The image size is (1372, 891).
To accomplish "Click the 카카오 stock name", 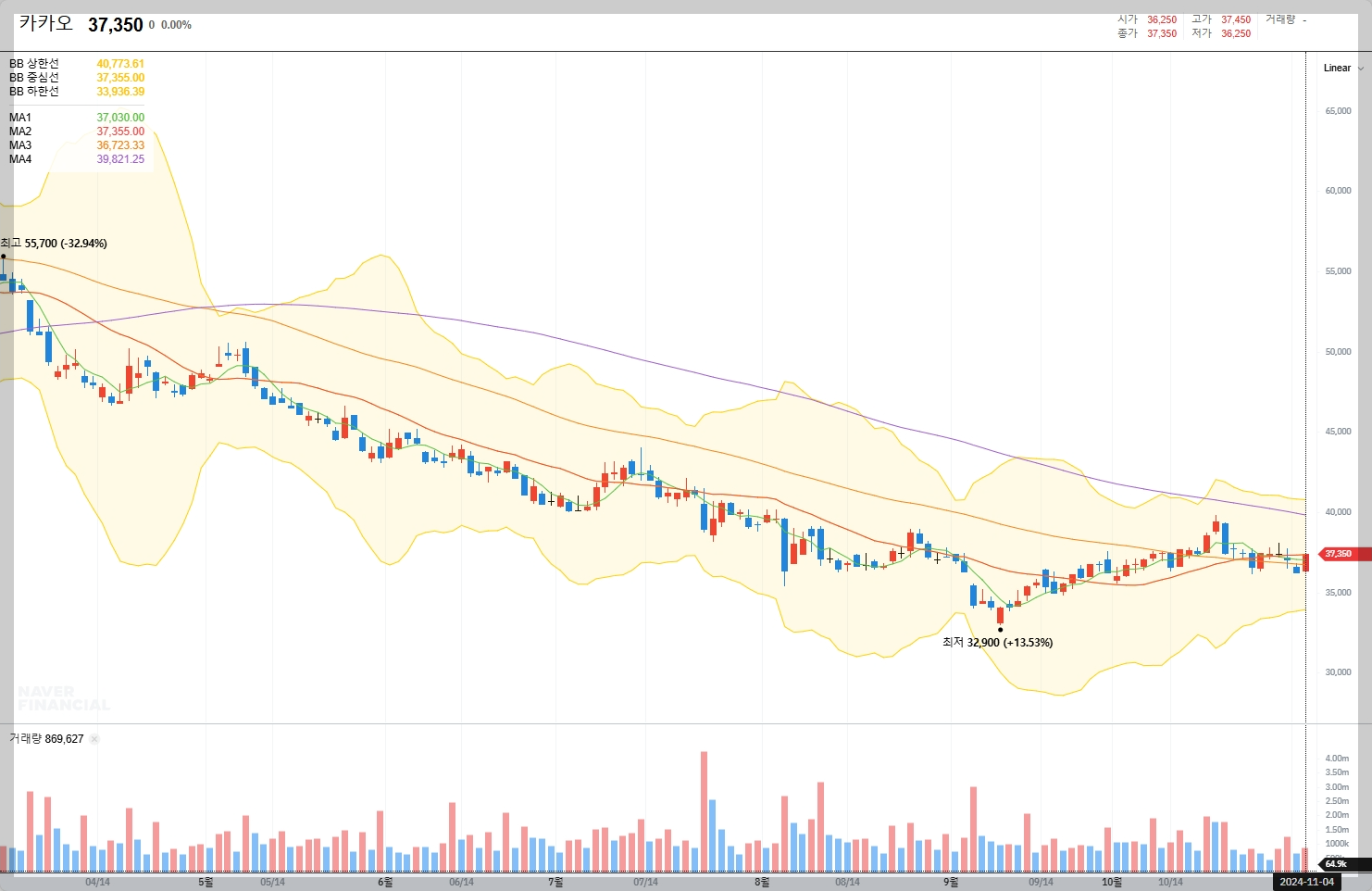I will point(46,24).
